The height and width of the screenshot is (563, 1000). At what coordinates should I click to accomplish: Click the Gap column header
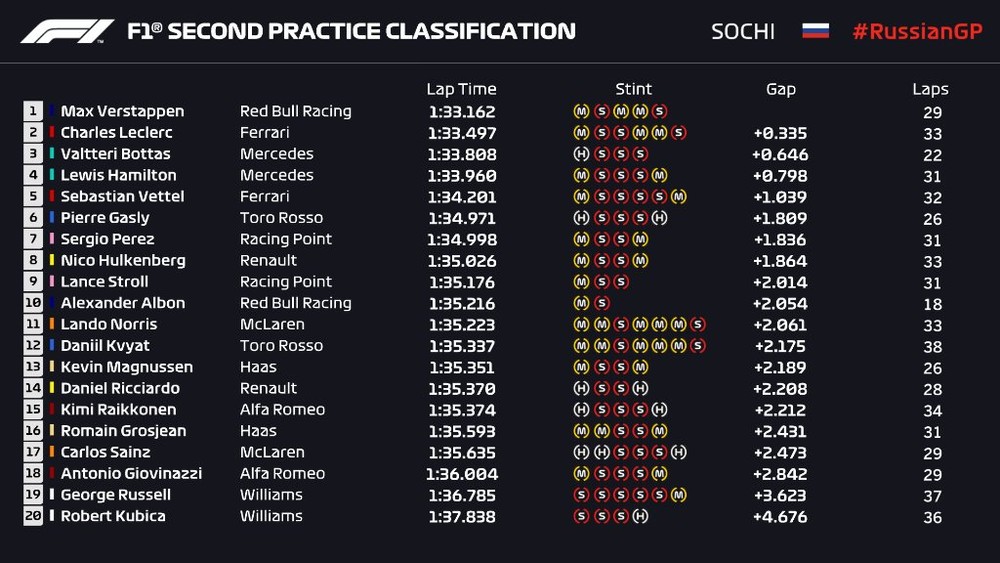[x=781, y=89]
